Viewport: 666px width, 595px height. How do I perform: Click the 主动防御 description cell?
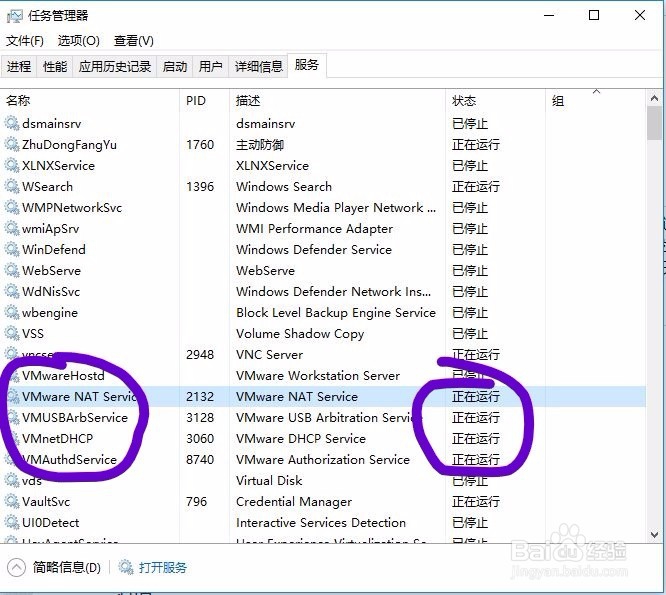point(260,144)
